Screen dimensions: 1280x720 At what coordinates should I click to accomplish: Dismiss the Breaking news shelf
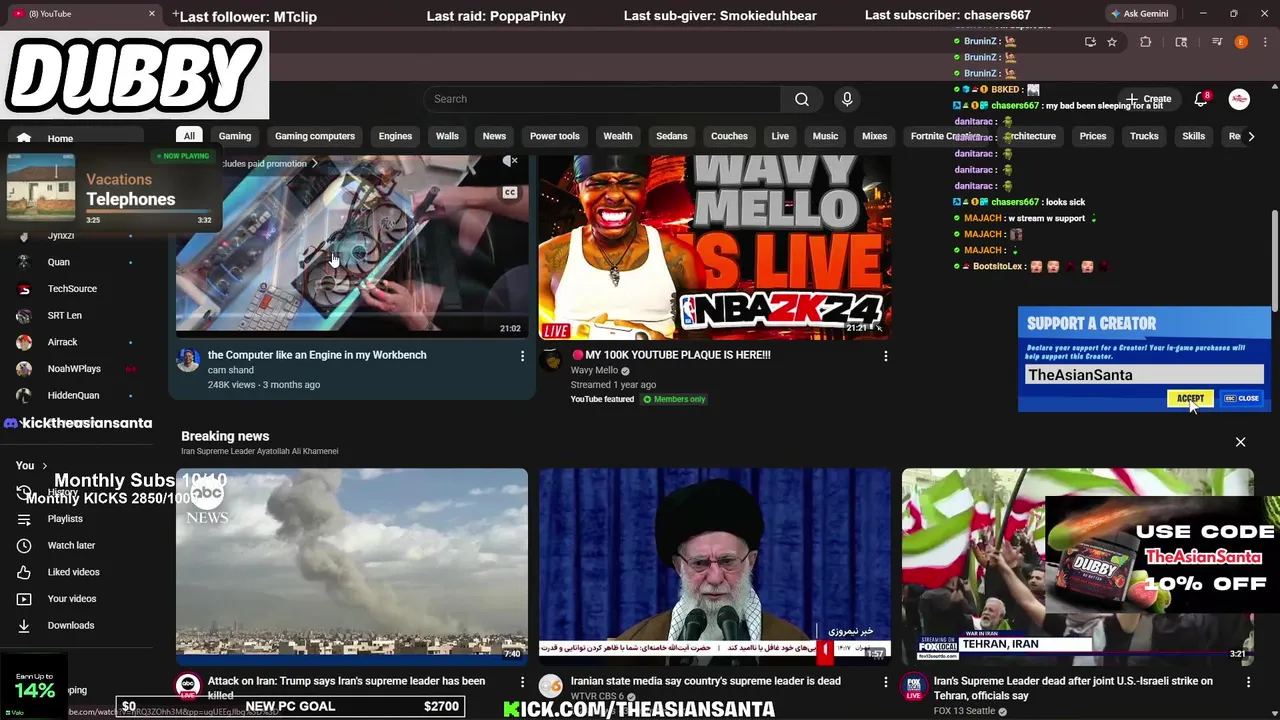point(1240,442)
